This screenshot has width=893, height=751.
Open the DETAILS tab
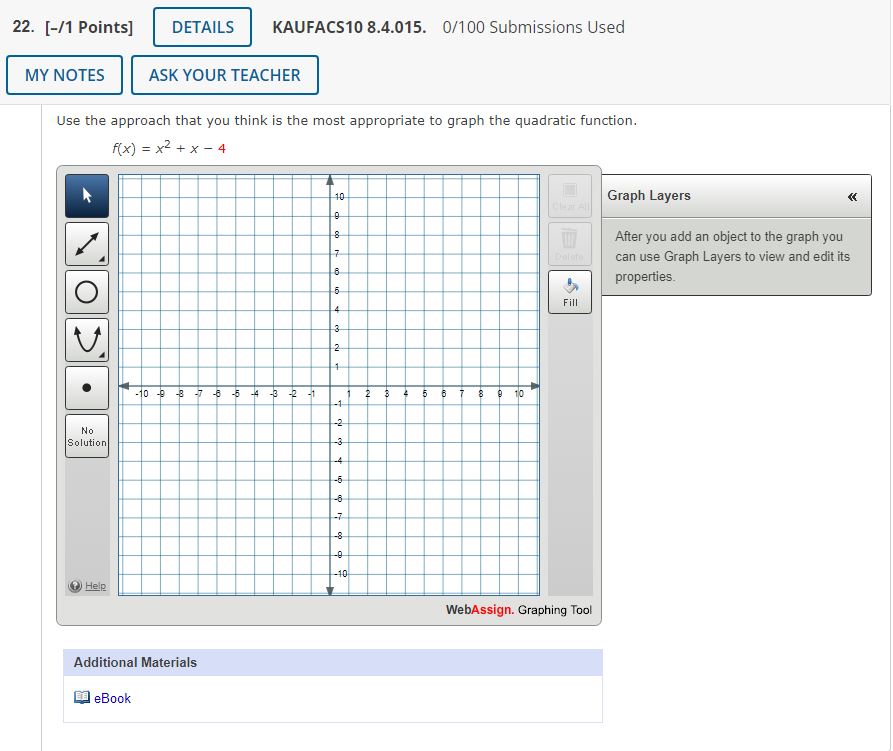(x=202, y=27)
